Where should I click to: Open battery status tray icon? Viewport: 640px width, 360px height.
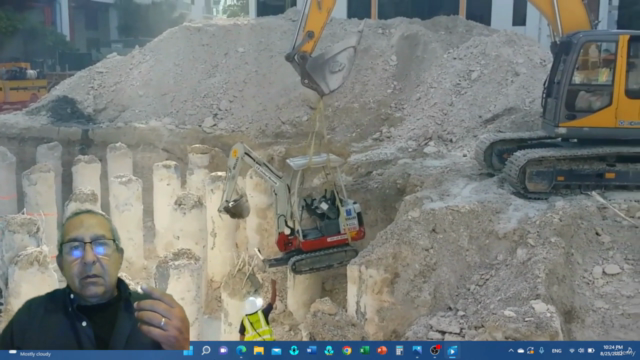tap(591, 351)
